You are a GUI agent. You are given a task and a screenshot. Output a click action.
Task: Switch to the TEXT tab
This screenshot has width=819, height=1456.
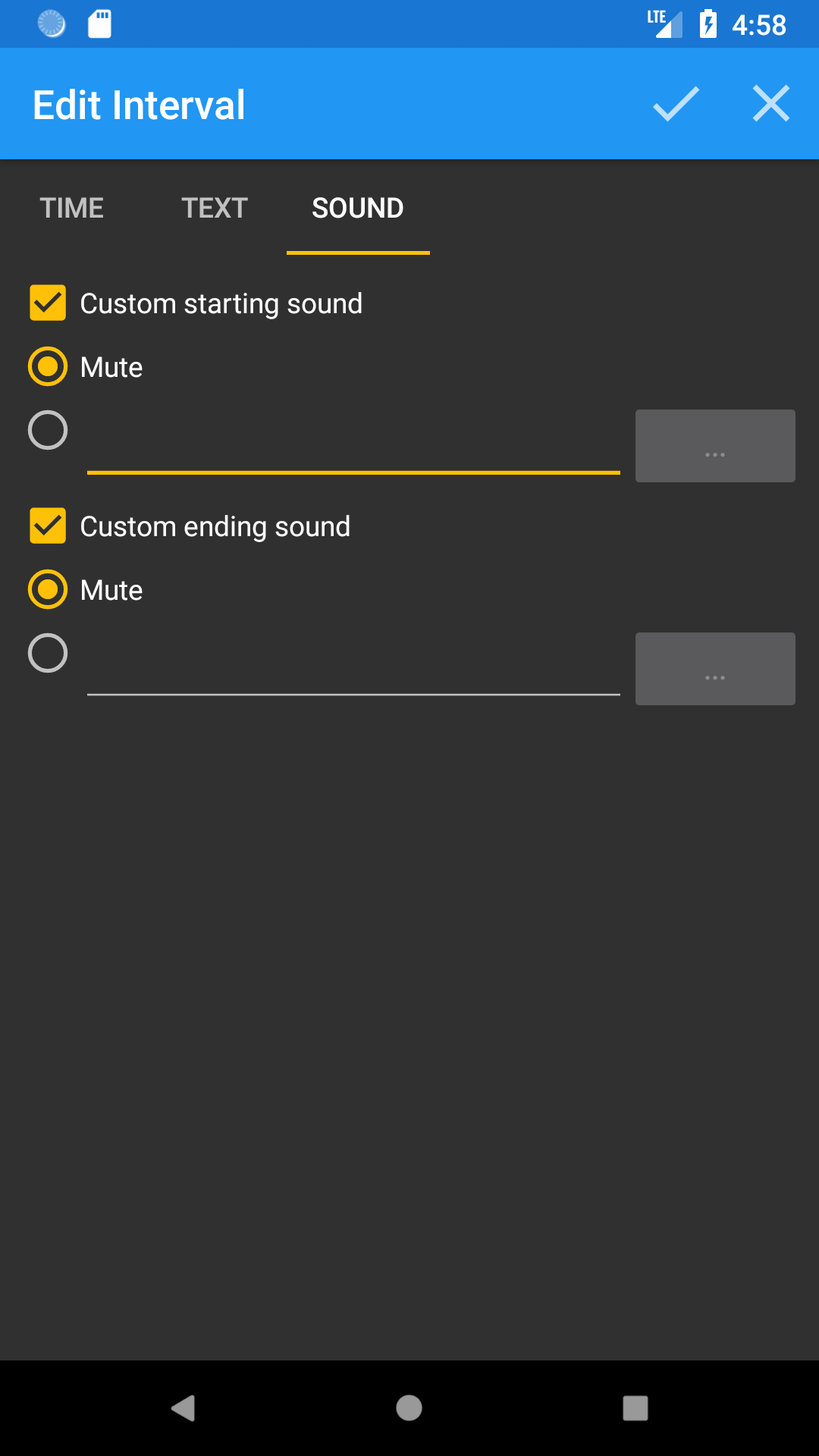[214, 207]
